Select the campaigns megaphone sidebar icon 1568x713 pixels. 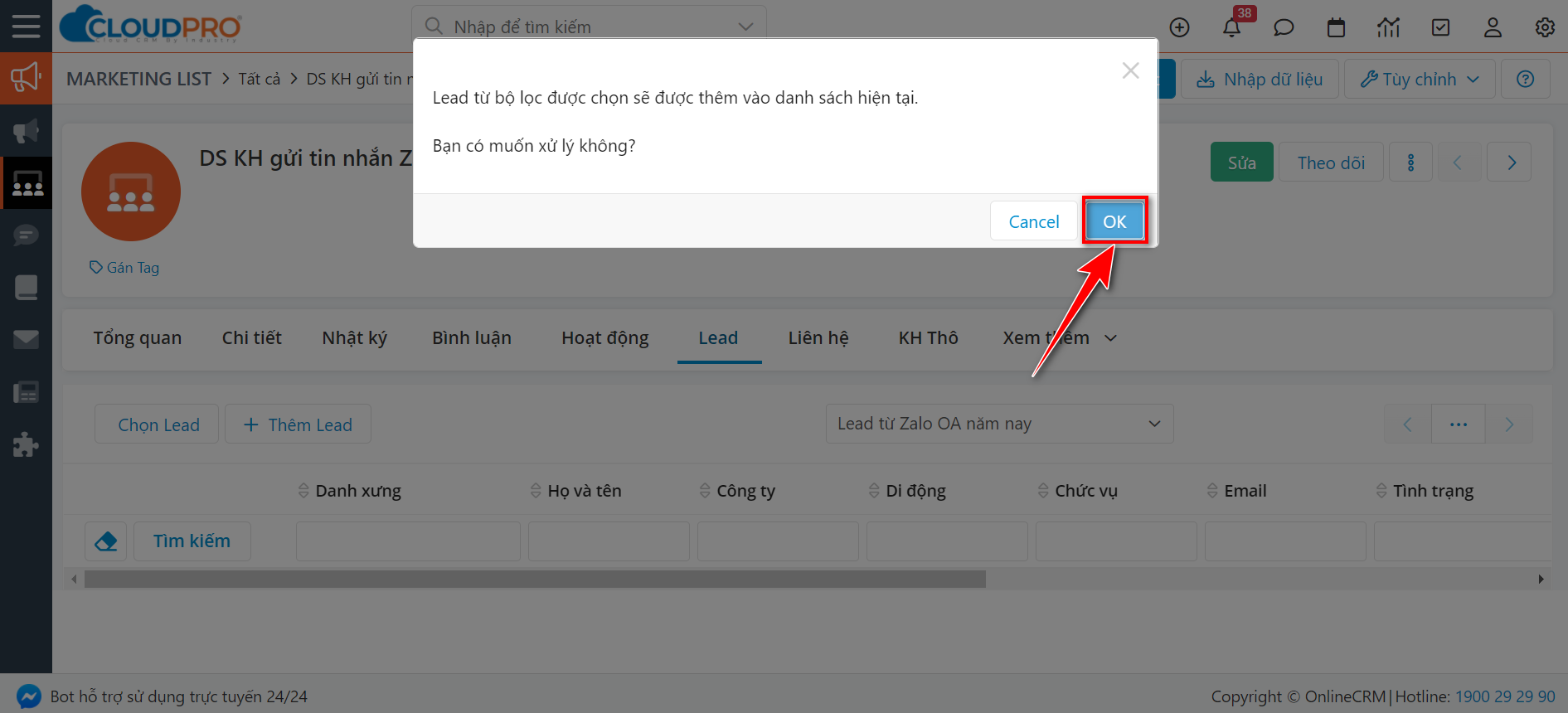tap(26, 130)
